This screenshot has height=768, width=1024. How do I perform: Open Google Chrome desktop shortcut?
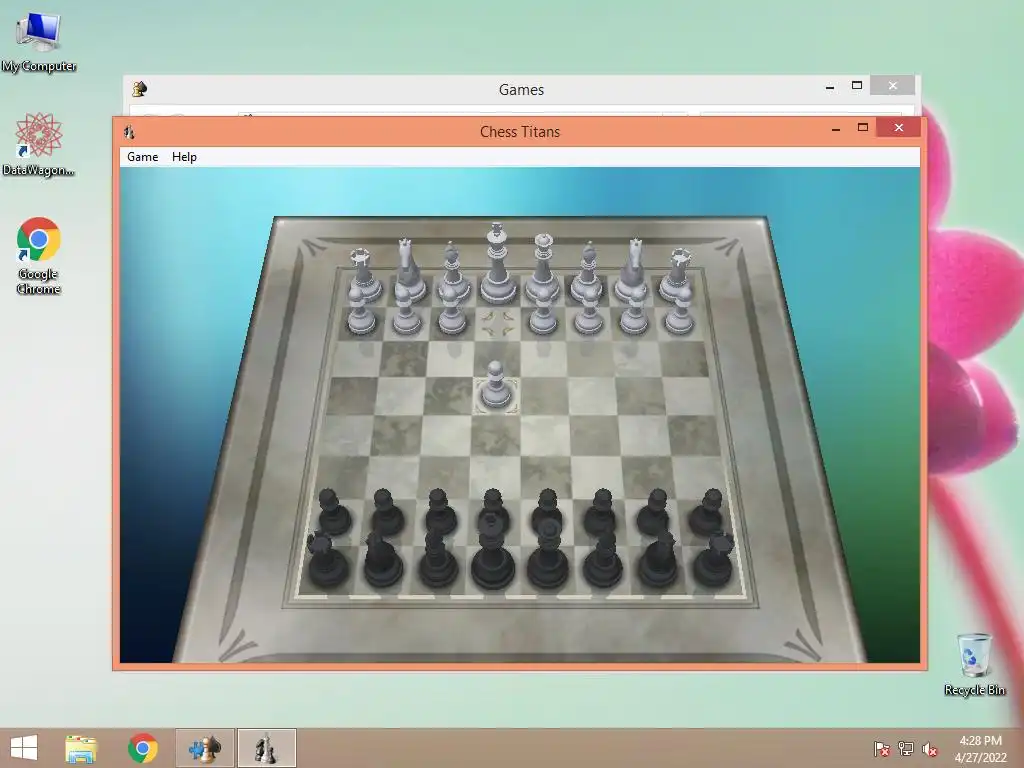click(39, 256)
